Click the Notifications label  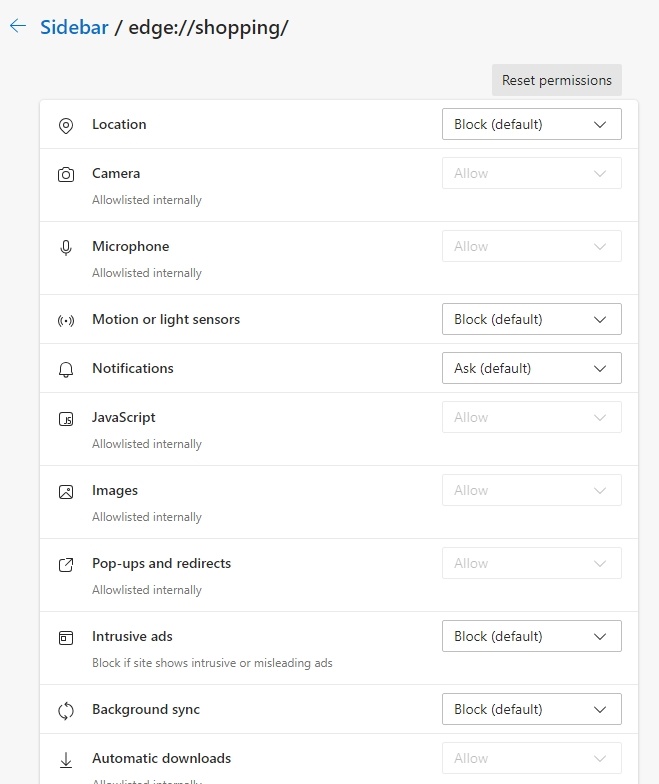coord(133,368)
